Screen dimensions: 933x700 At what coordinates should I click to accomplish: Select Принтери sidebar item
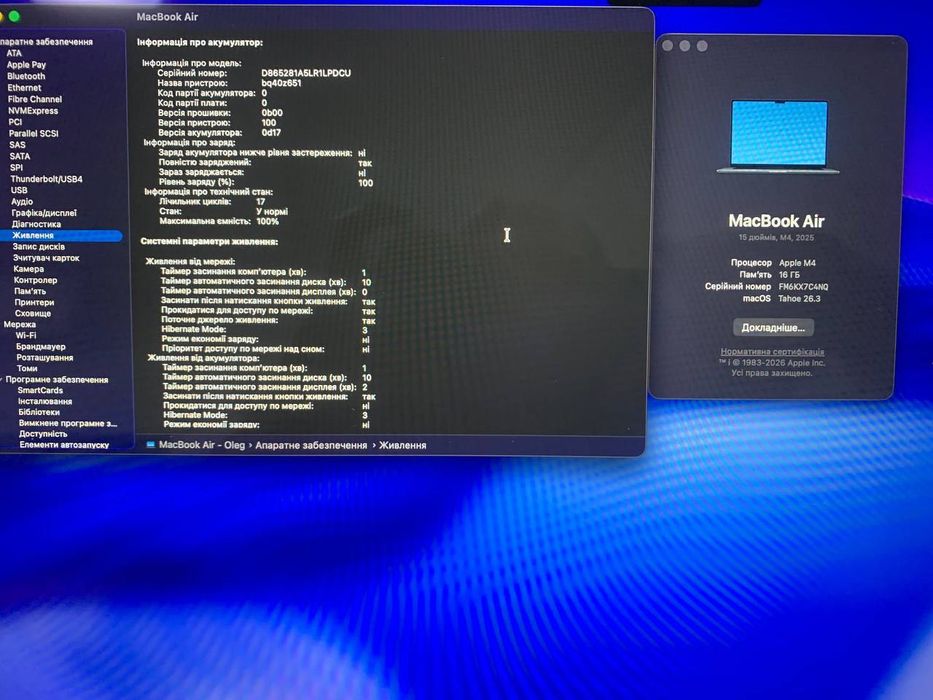click(x=35, y=302)
